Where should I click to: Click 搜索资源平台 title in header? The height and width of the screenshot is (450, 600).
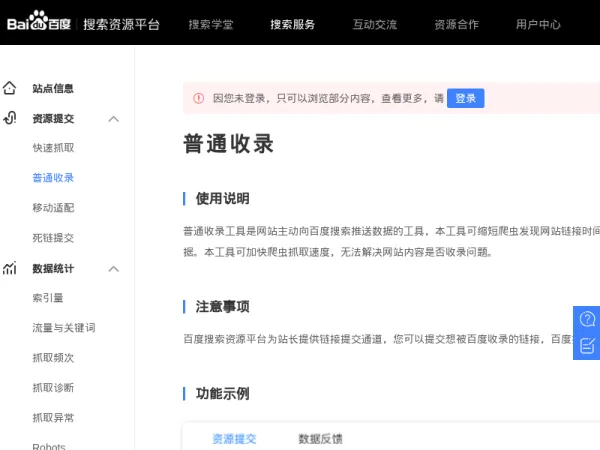[121, 24]
